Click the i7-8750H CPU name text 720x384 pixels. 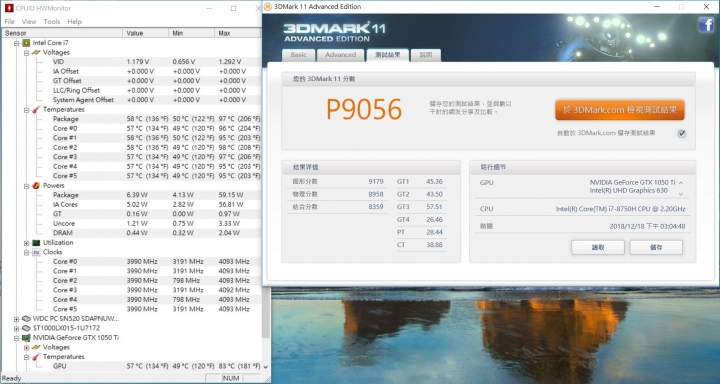click(620, 209)
